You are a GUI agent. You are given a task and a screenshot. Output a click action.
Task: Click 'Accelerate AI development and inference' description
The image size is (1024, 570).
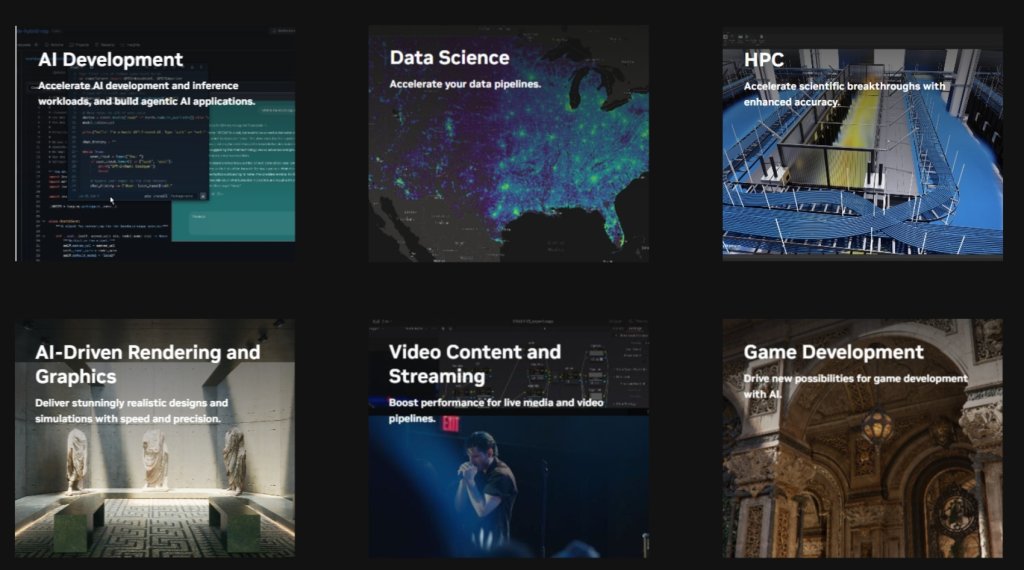(x=146, y=93)
